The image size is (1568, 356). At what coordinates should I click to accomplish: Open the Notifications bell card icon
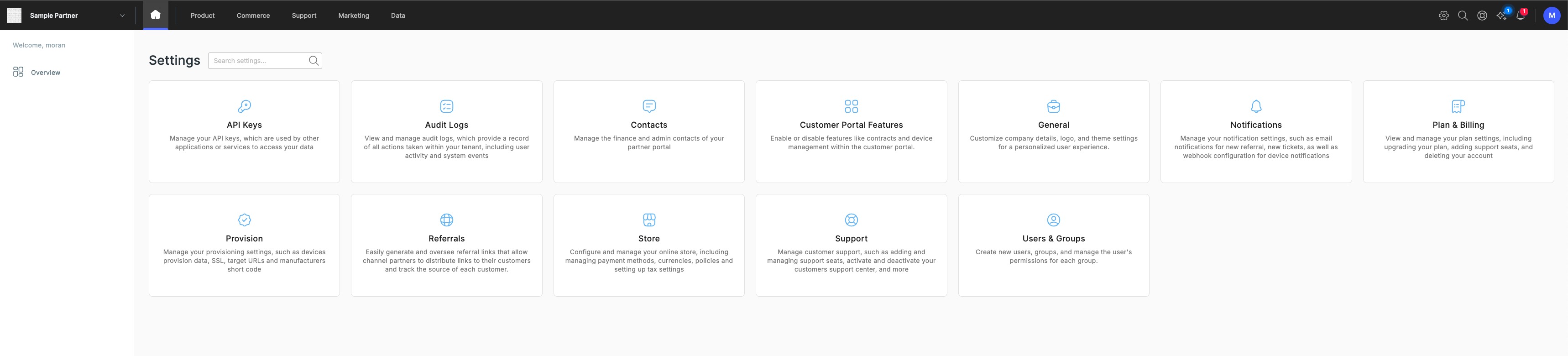click(1256, 106)
